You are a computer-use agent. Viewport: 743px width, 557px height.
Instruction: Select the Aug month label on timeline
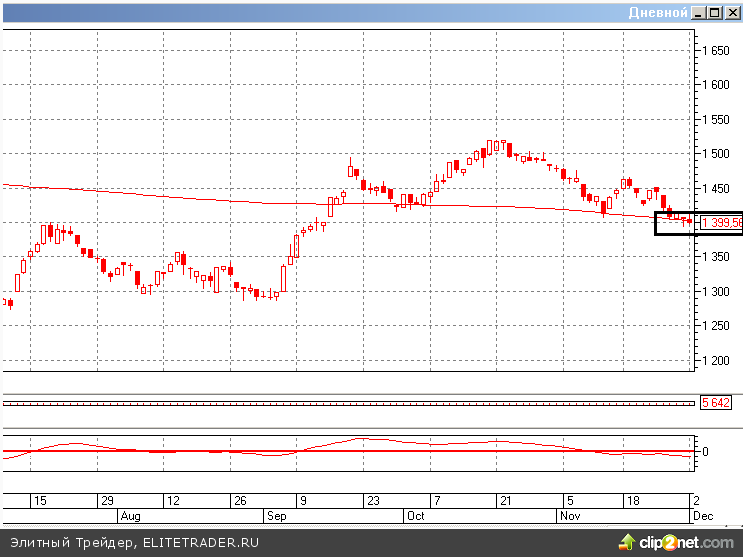131,516
